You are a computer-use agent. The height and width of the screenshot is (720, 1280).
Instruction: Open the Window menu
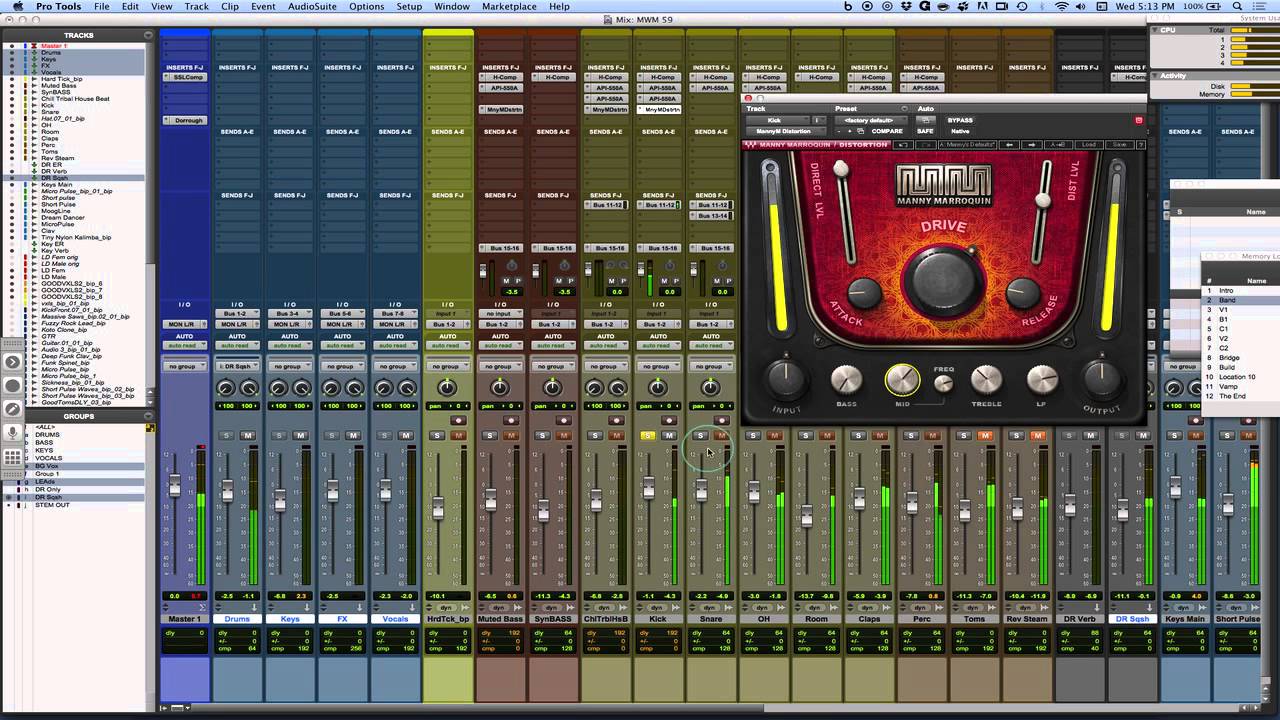452,7
